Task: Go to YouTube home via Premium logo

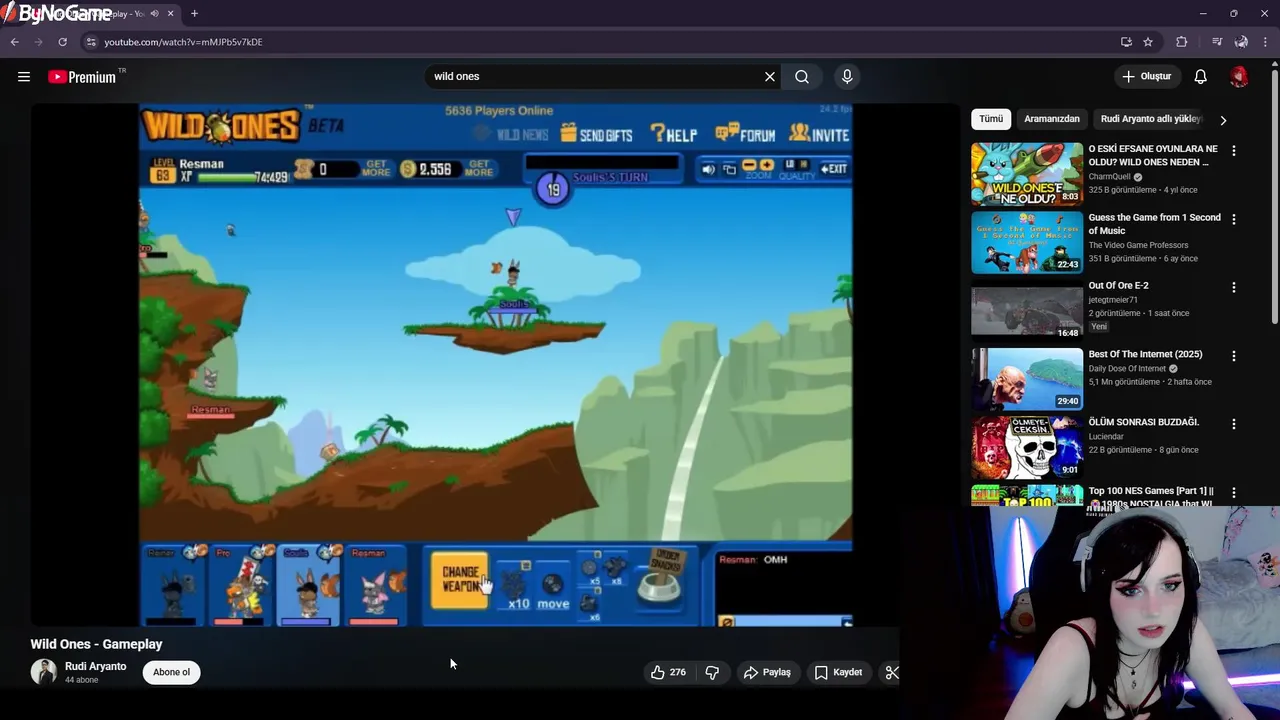Action: pos(82,77)
